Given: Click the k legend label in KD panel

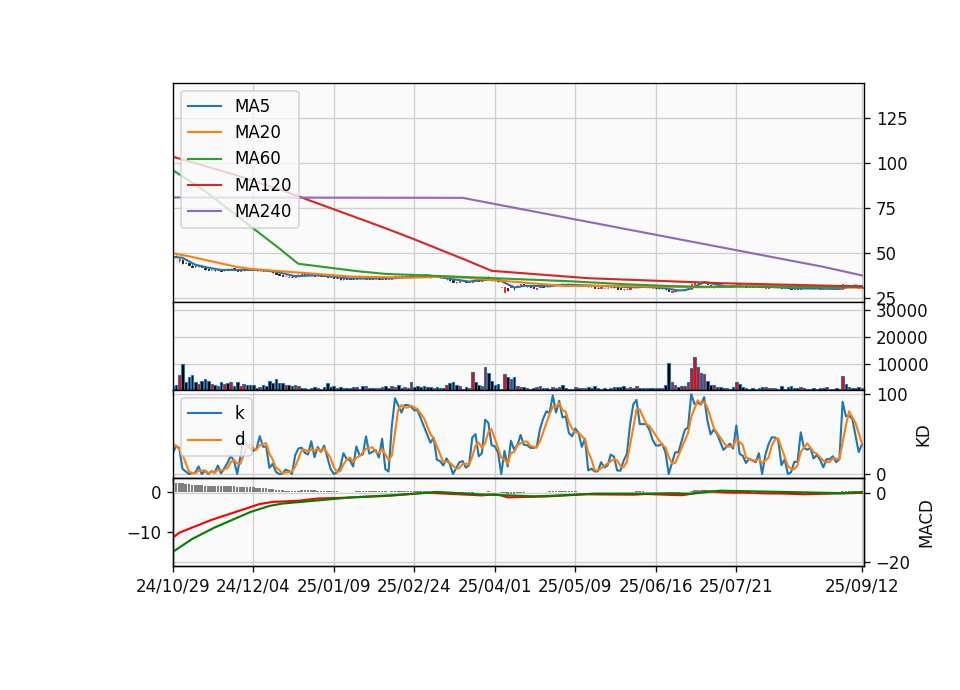Looking at the screenshot, I should coord(239,413).
